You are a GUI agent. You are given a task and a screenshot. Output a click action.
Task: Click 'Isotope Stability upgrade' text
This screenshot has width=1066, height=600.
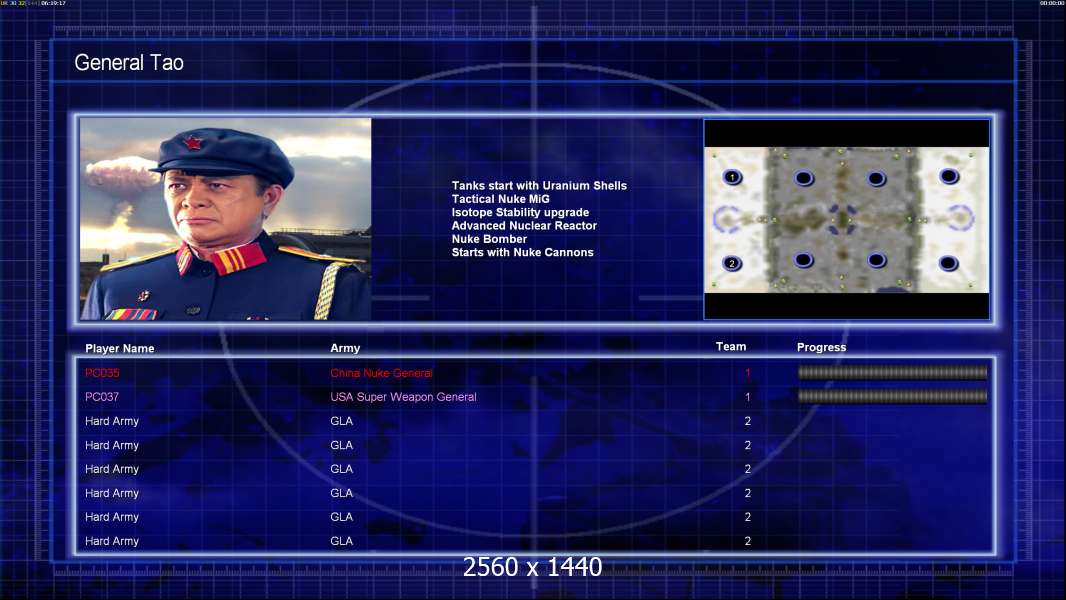pos(520,212)
